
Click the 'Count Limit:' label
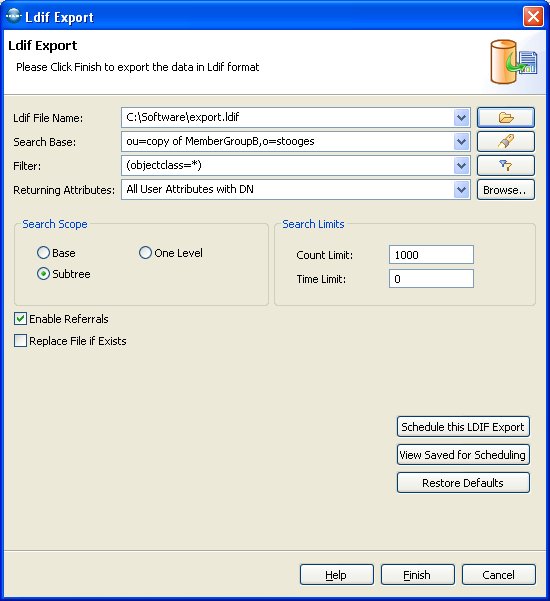(325, 255)
